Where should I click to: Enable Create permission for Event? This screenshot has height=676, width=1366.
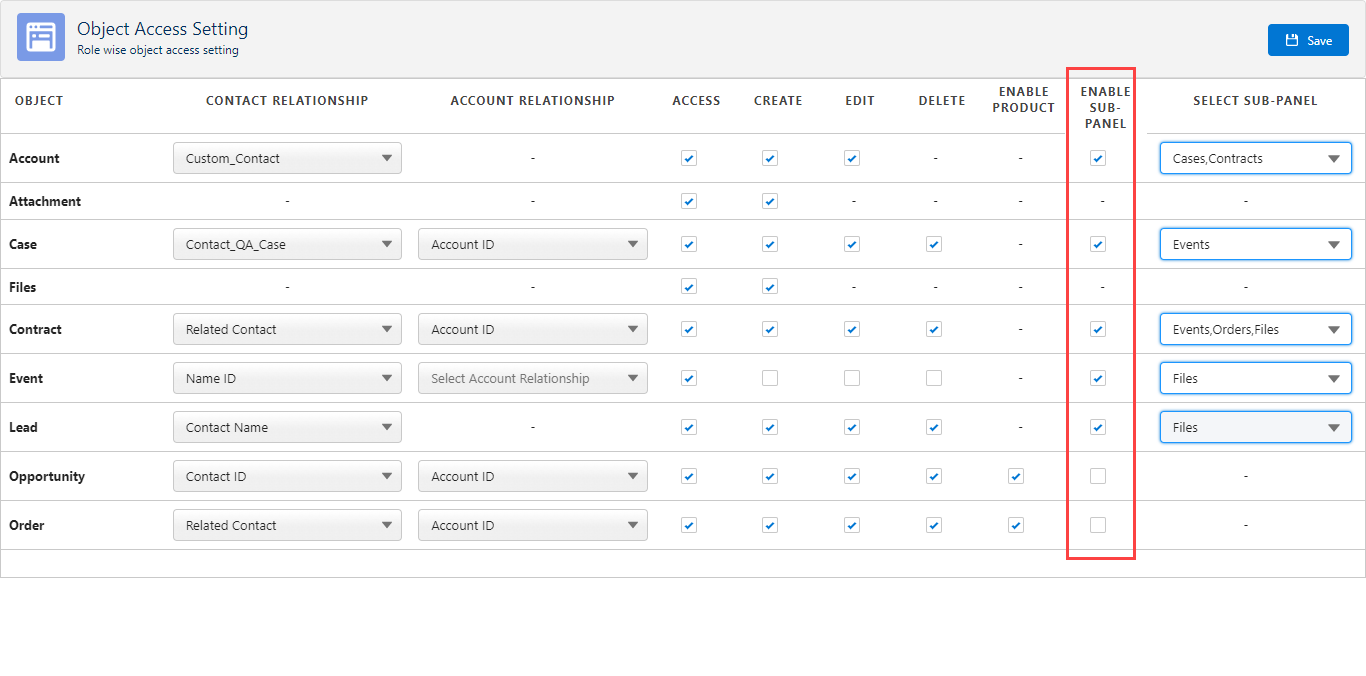coord(770,378)
